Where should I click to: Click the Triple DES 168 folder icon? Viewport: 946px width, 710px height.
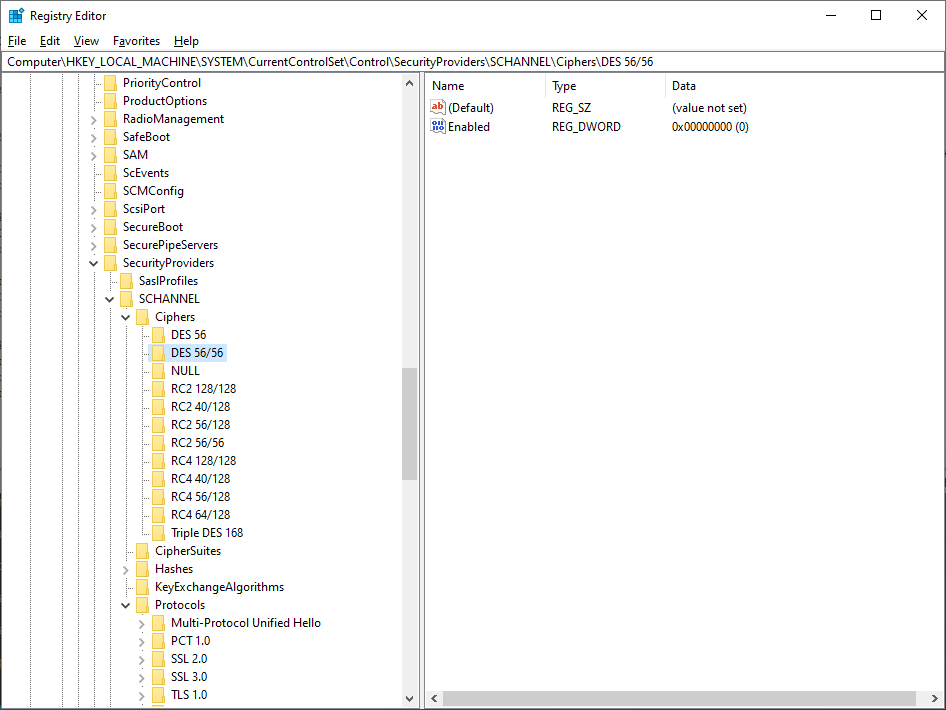point(160,532)
